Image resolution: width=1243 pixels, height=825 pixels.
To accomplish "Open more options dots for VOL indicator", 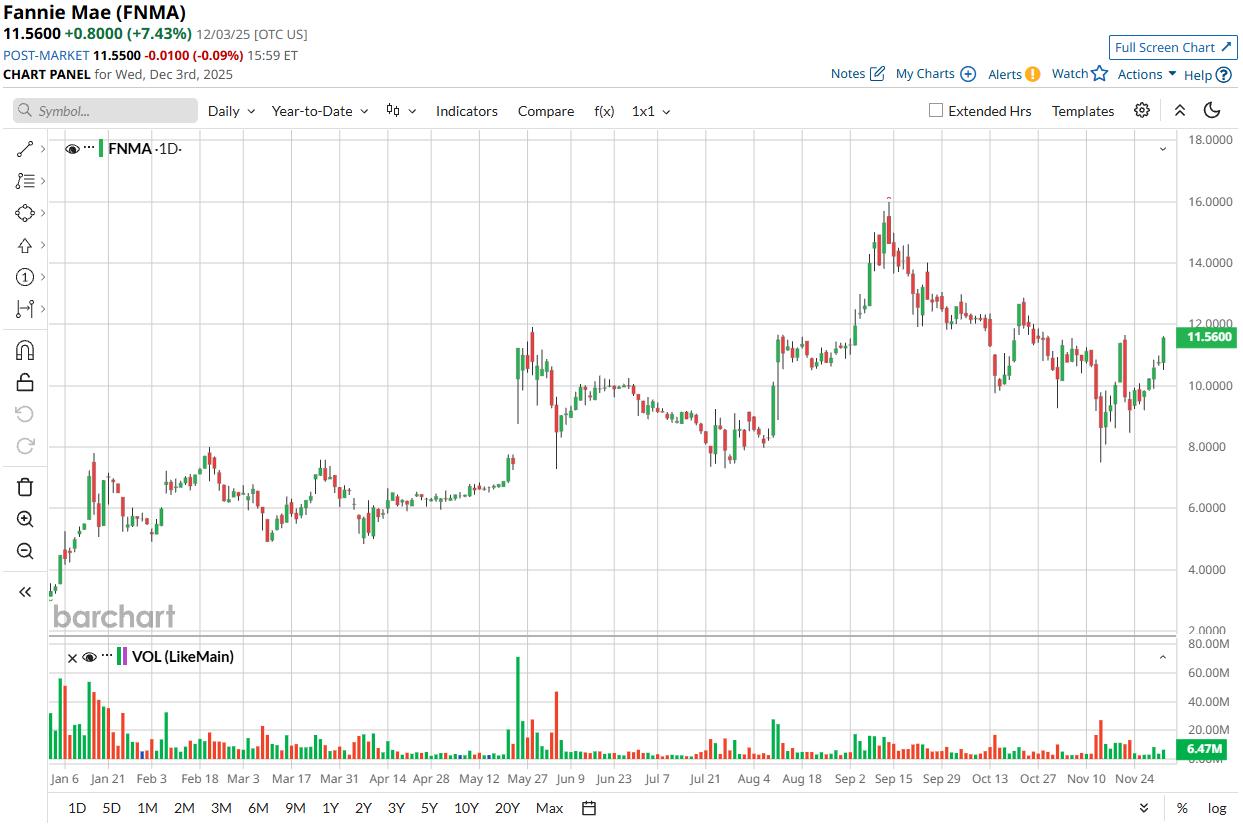I will coord(107,656).
